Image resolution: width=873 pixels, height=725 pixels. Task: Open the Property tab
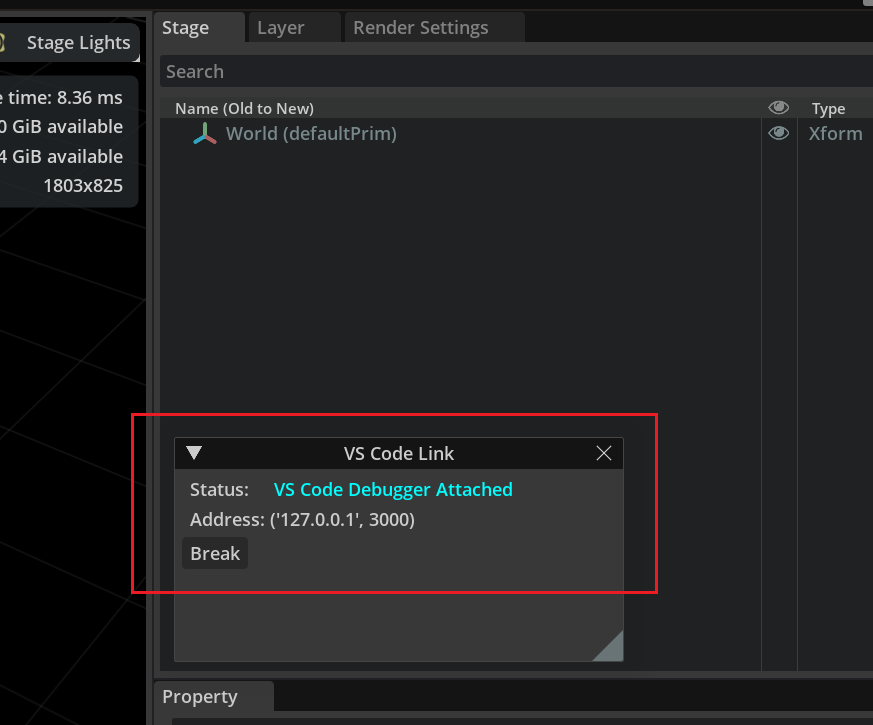(200, 696)
